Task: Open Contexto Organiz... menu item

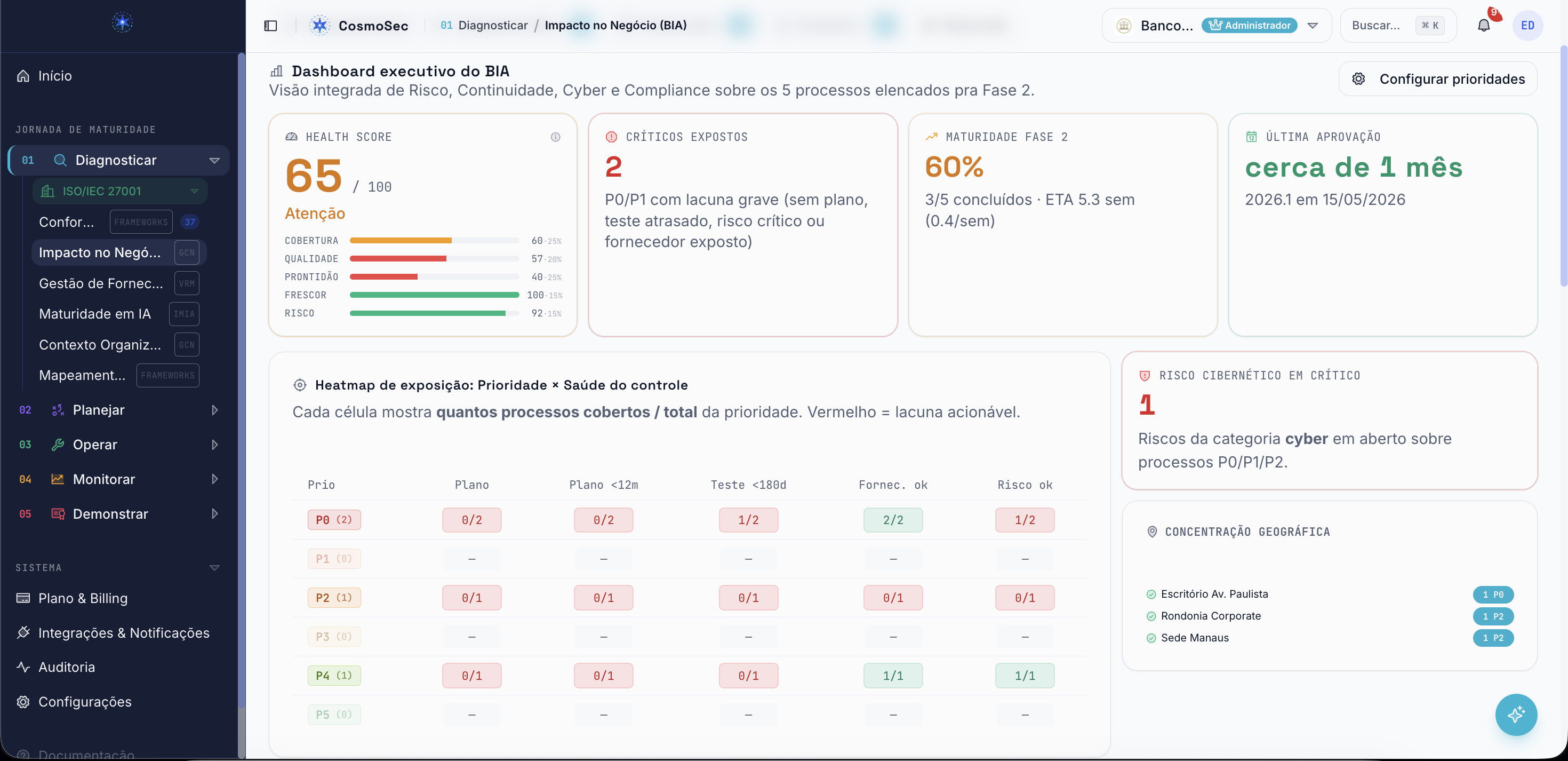Action: click(119, 345)
